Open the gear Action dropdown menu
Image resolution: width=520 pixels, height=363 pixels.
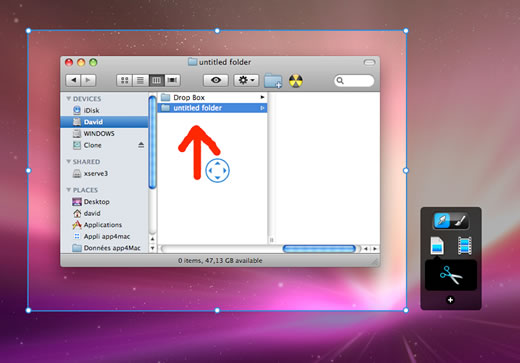[x=246, y=80]
